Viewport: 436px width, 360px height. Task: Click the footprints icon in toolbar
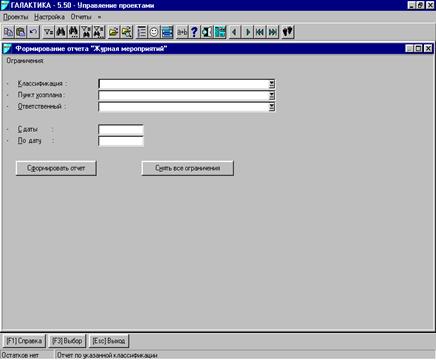click(x=287, y=32)
